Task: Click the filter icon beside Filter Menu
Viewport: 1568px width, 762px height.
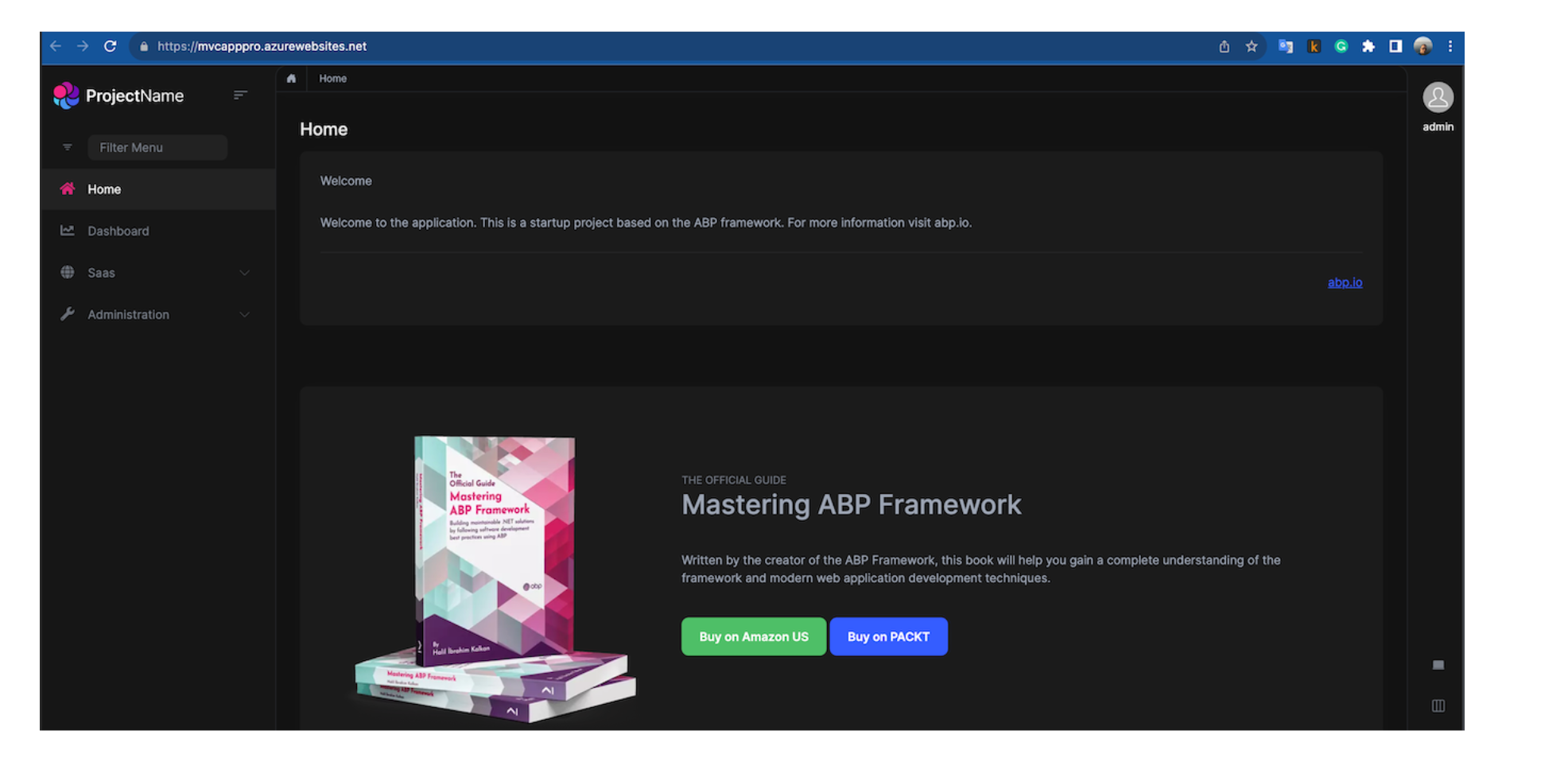Action: [68, 147]
